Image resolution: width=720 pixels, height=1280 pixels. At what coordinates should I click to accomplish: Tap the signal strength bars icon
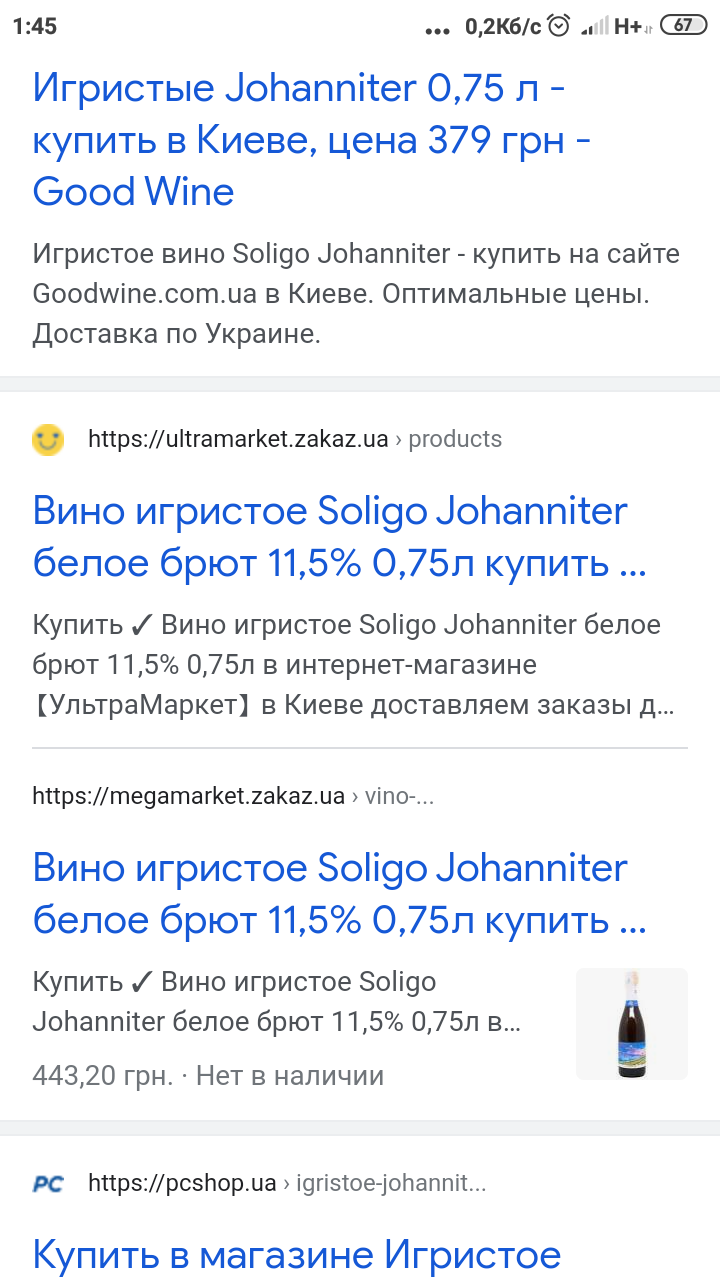[595, 26]
